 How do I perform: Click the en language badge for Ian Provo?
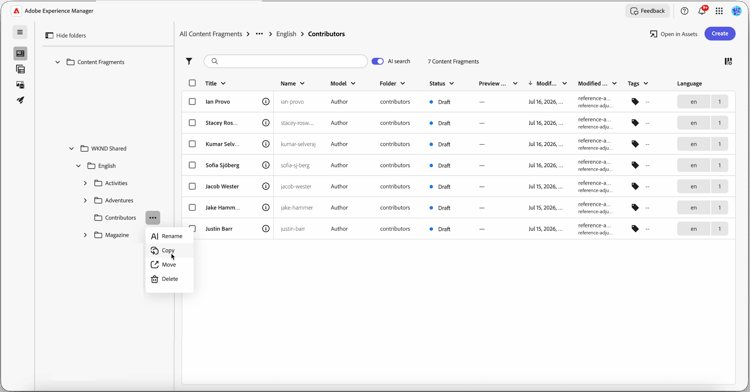pos(693,102)
